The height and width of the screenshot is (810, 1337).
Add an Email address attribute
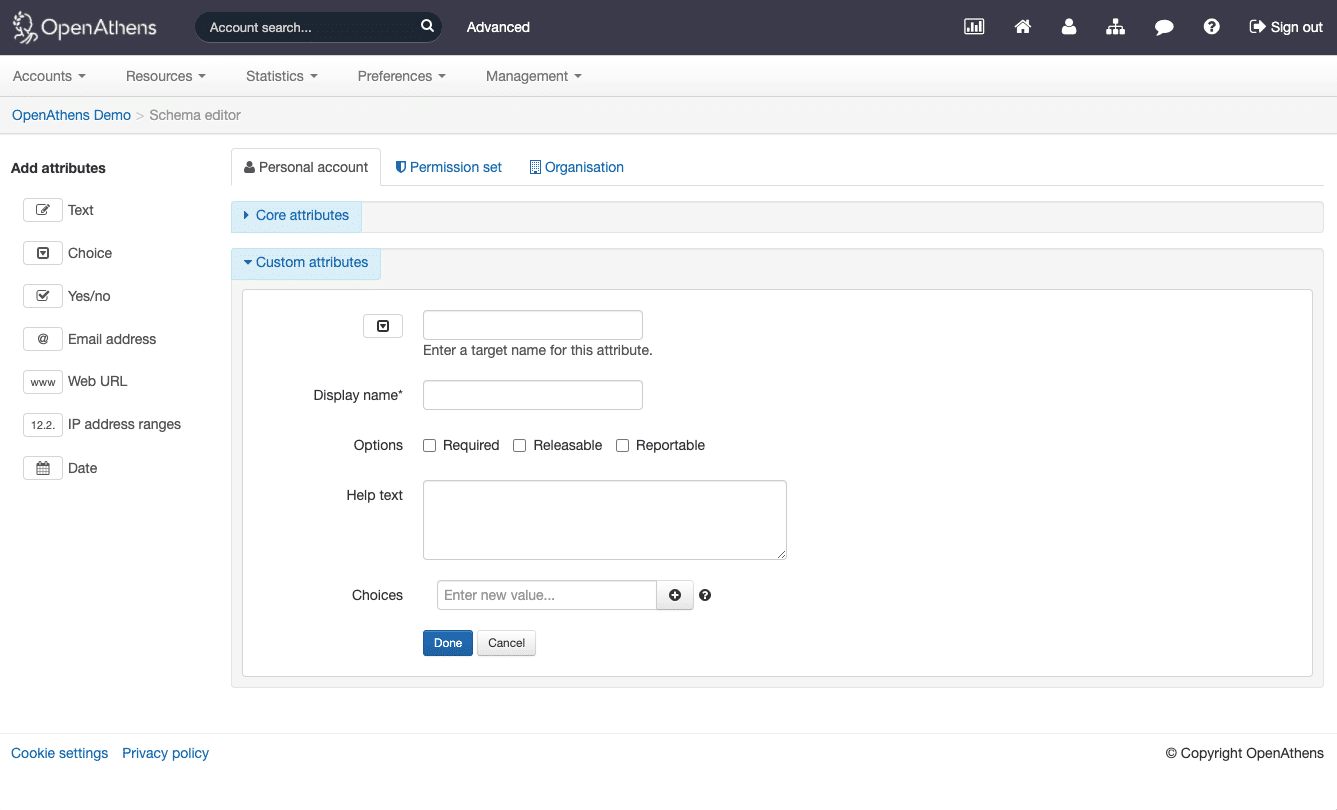coord(43,339)
